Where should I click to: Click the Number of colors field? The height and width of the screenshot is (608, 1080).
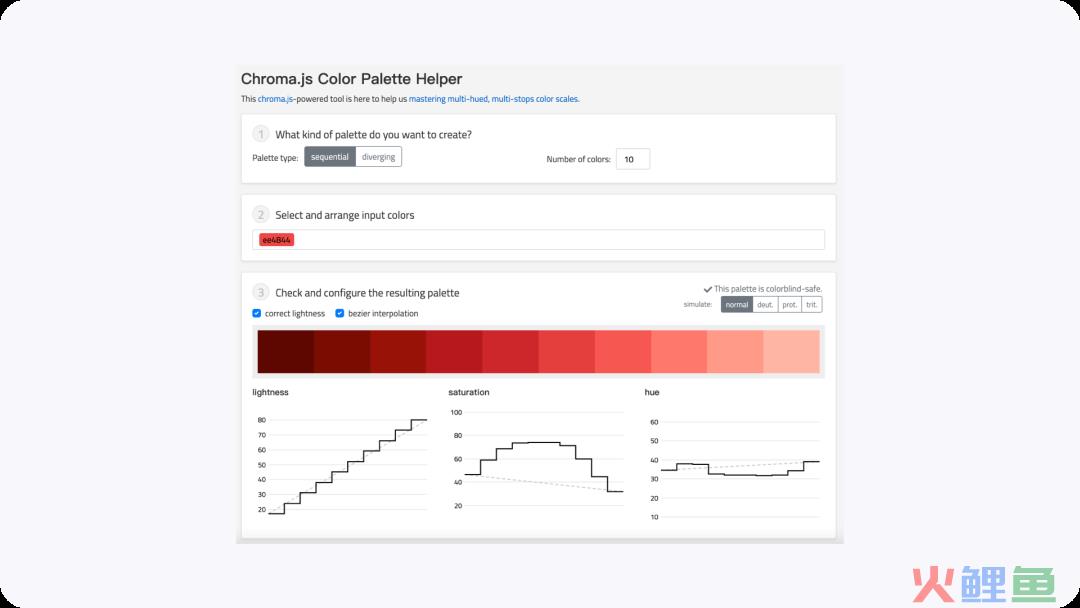coord(633,159)
